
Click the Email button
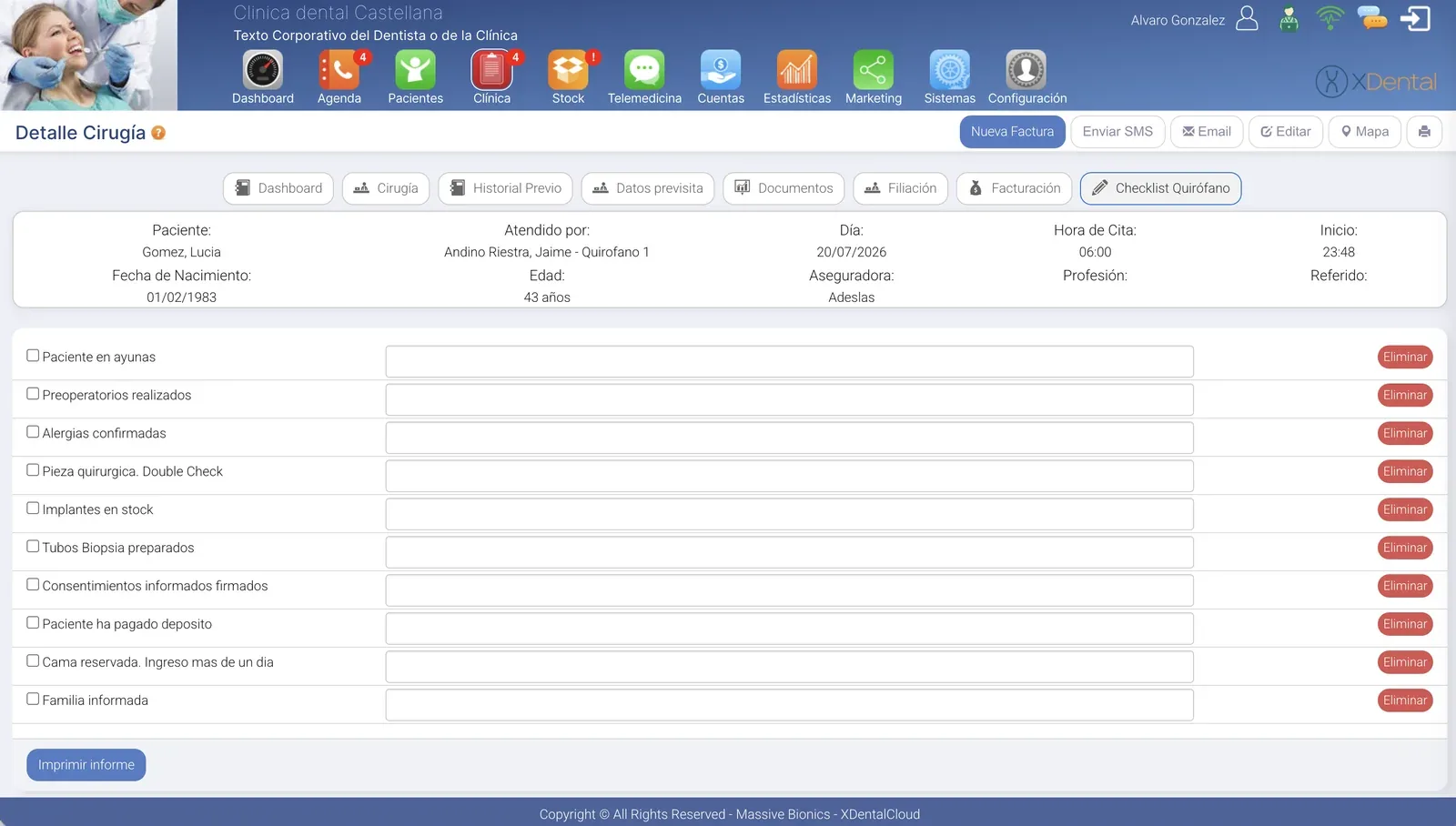click(1207, 132)
